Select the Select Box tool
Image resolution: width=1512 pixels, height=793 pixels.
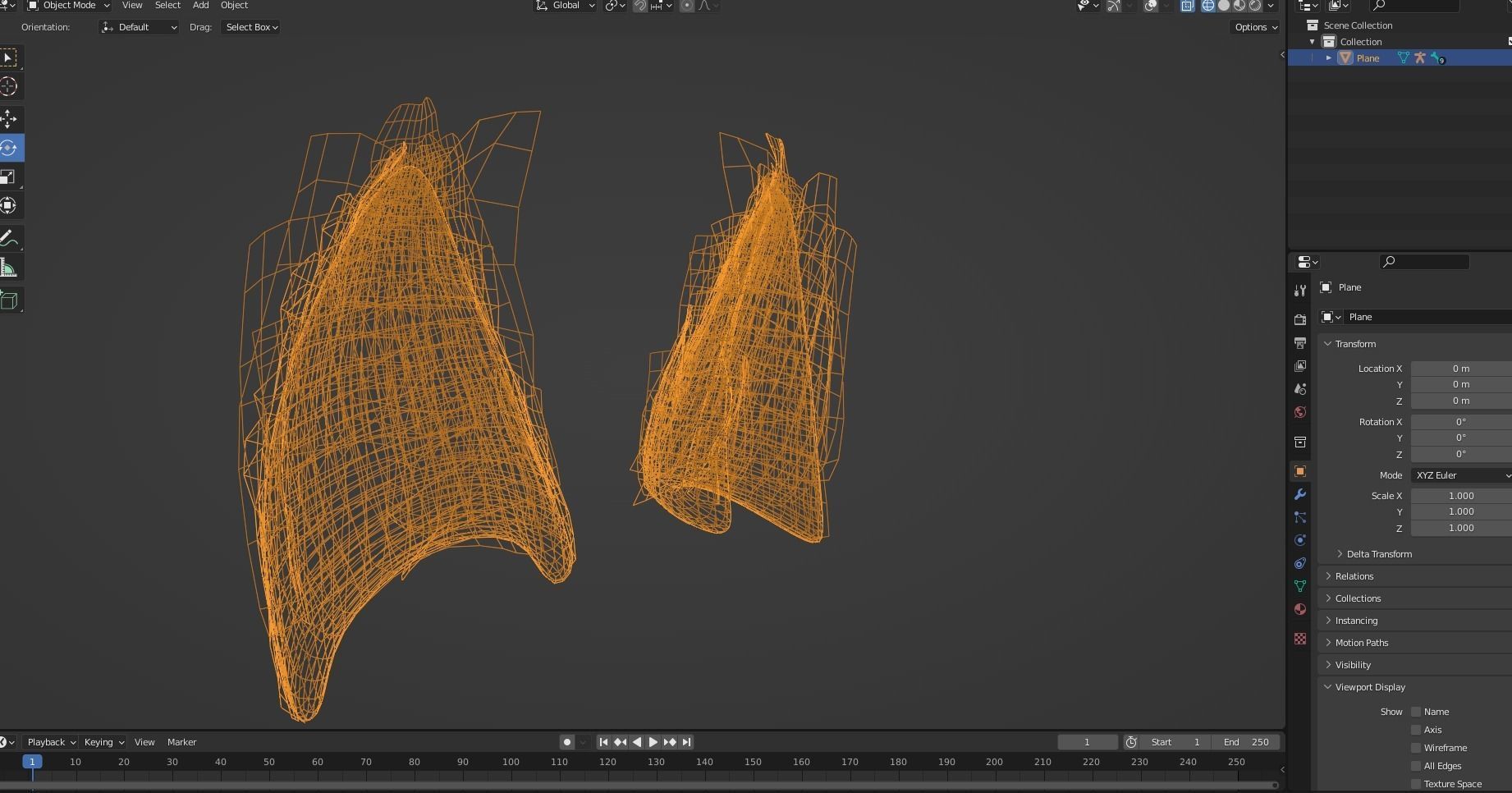[x=8, y=57]
